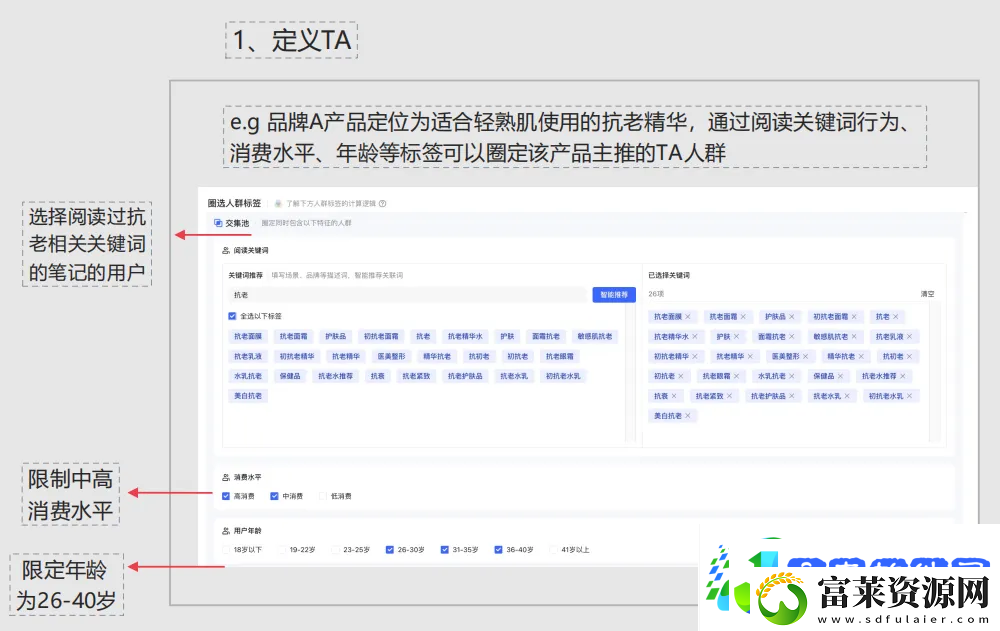
Task: Remove selected keyword 抗老水推荐 via its X
Action: pos(902,376)
